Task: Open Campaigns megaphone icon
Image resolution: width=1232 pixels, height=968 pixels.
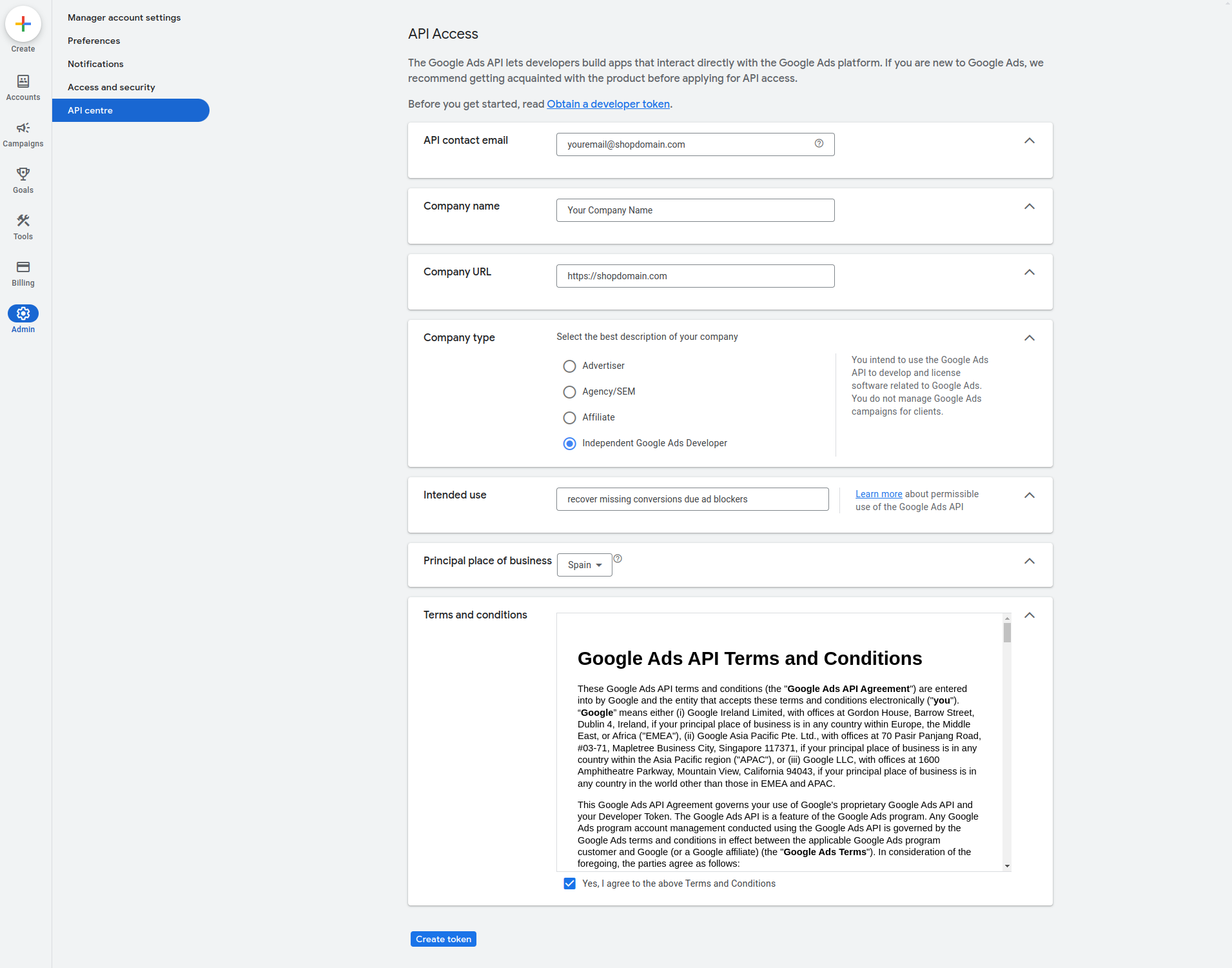Action: tap(23, 128)
